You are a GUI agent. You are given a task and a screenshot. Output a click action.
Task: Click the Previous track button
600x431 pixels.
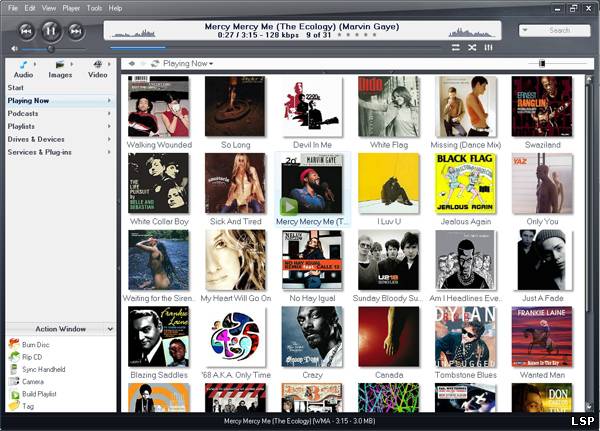click(x=26, y=31)
